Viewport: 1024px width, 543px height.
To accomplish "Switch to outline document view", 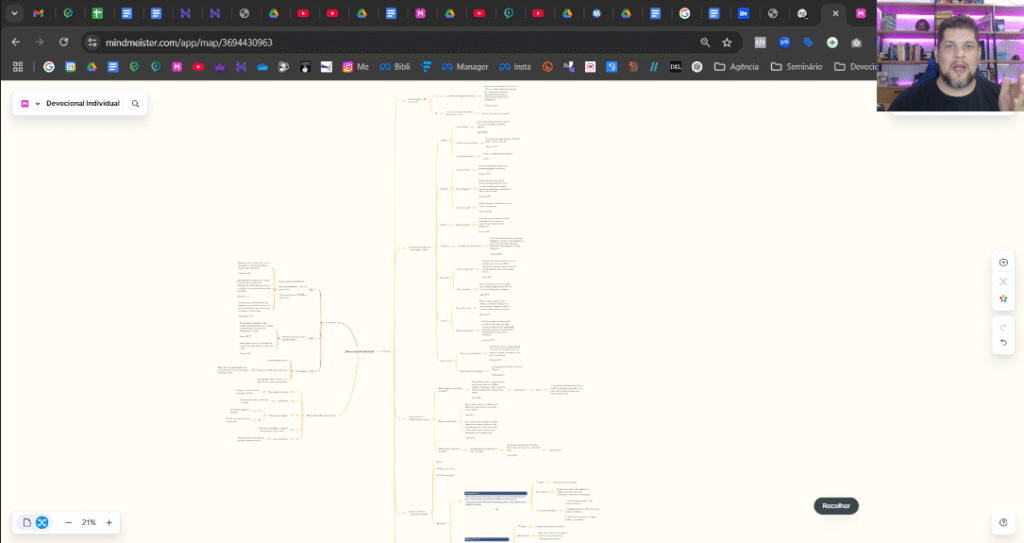I will point(27,522).
